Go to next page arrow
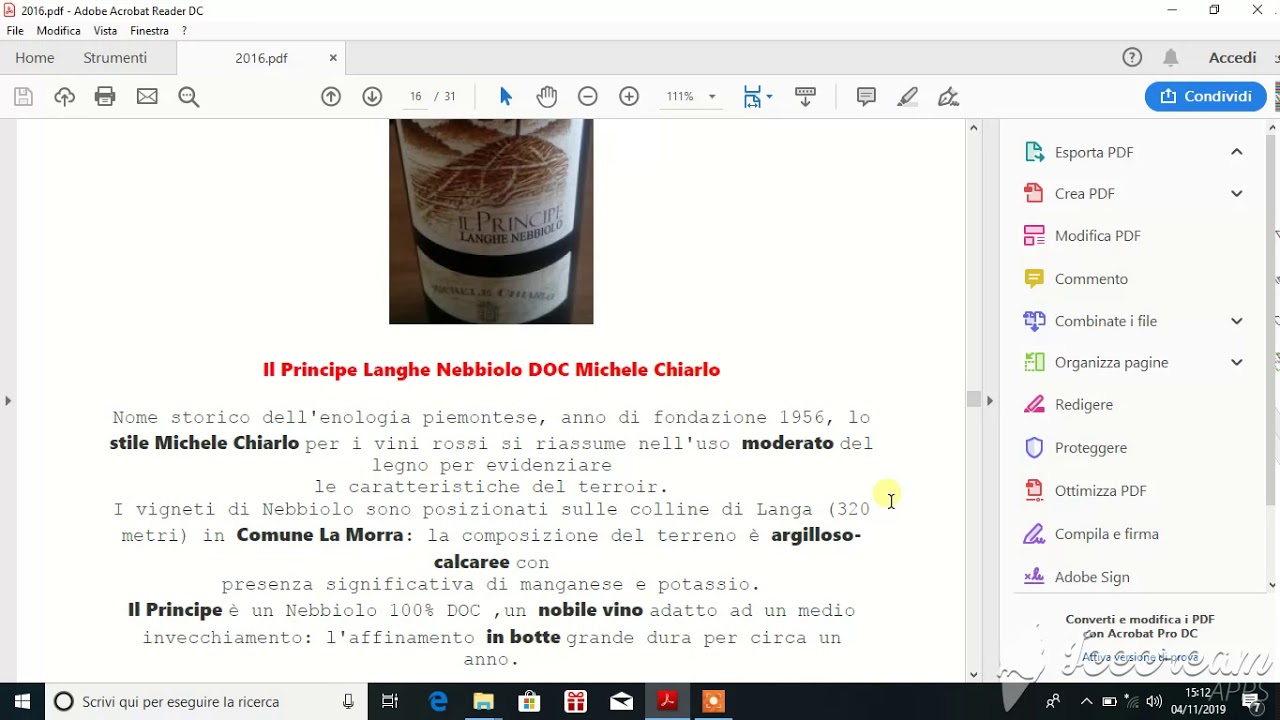Viewport: 1280px width, 720px height. click(372, 97)
